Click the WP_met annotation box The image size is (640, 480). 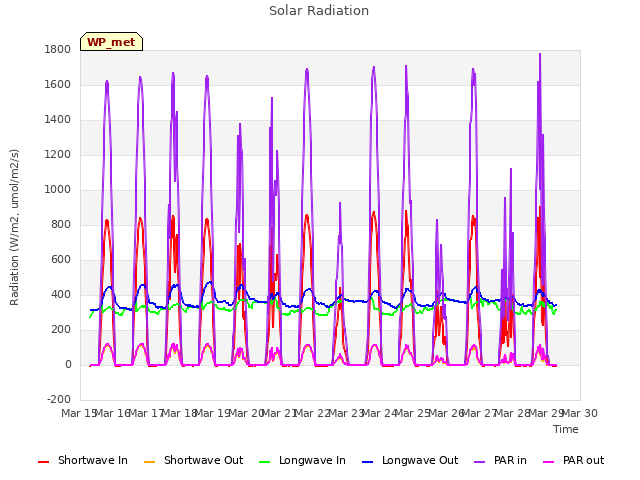click(111, 42)
